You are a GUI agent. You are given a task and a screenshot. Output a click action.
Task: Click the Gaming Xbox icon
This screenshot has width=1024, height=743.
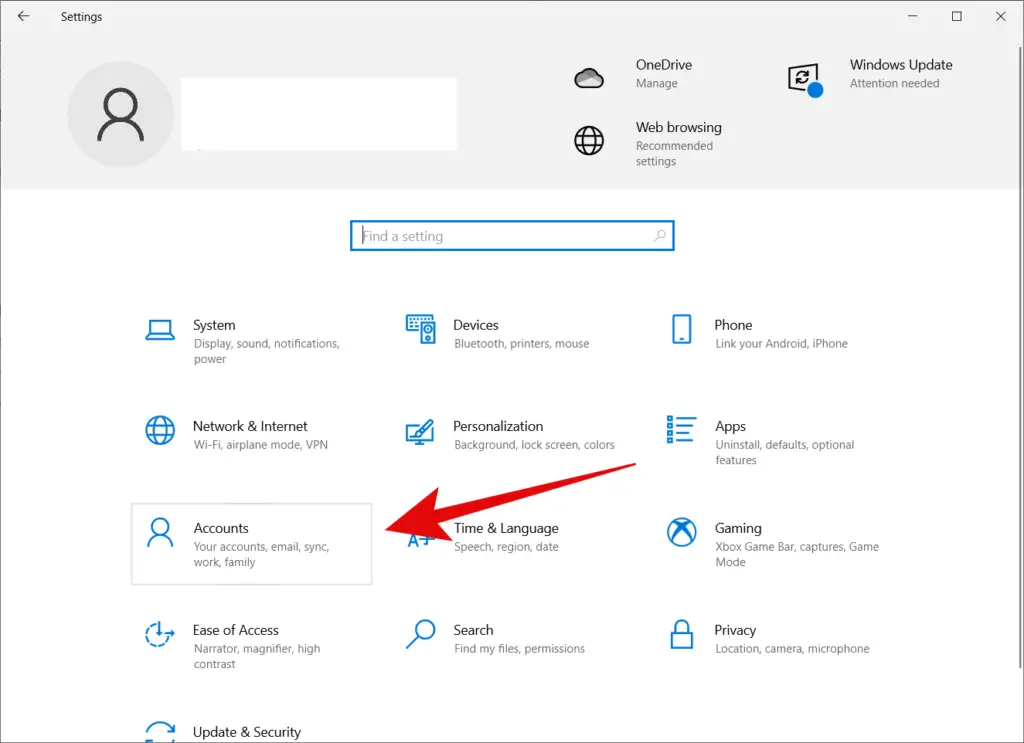pyautogui.click(x=681, y=532)
